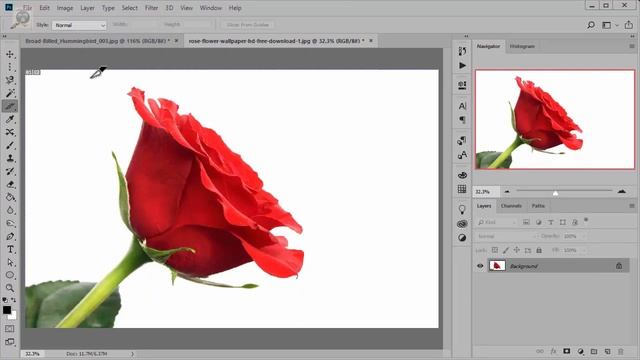The height and width of the screenshot is (360, 640).
Task: Open the Navigator panel options menu
Action: point(631,47)
